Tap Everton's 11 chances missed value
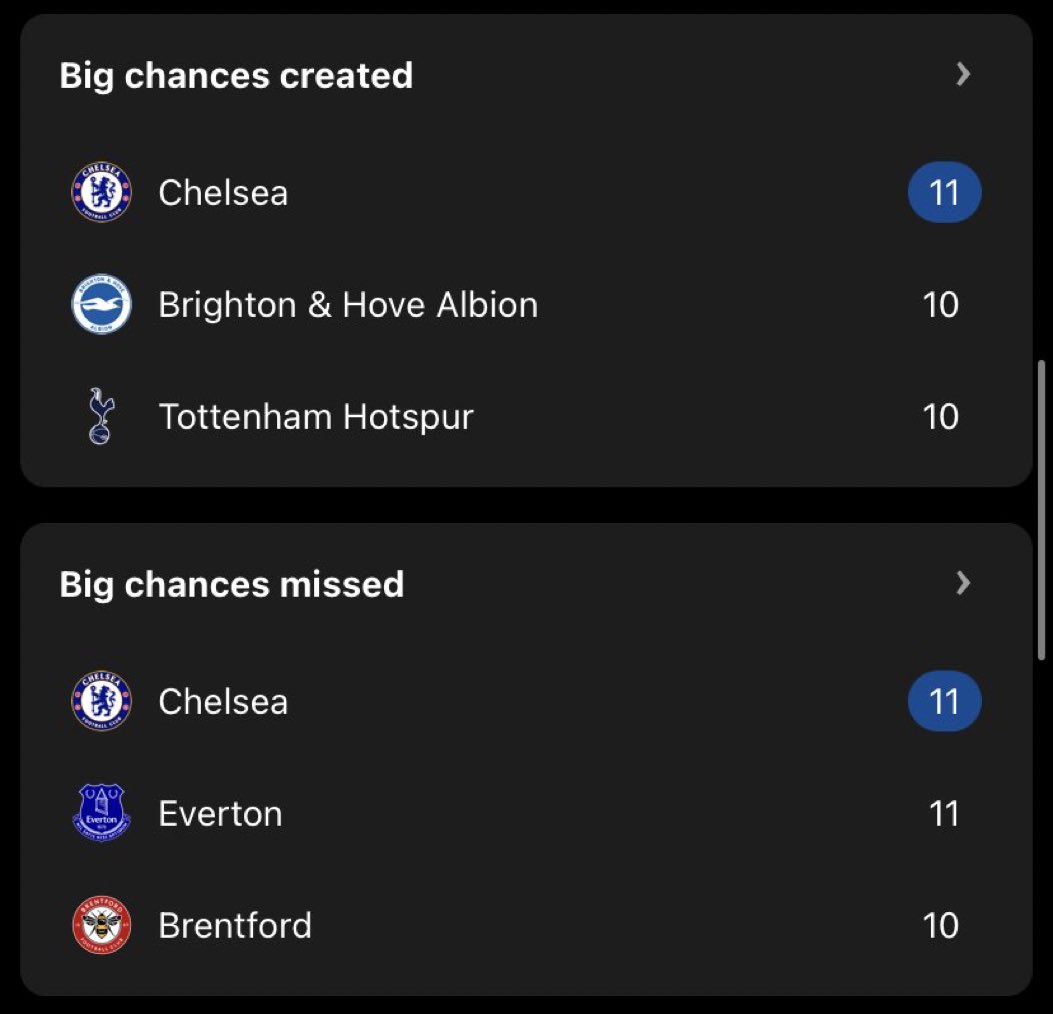The width and height of the screenshot is (1053, 1014). 944,813
